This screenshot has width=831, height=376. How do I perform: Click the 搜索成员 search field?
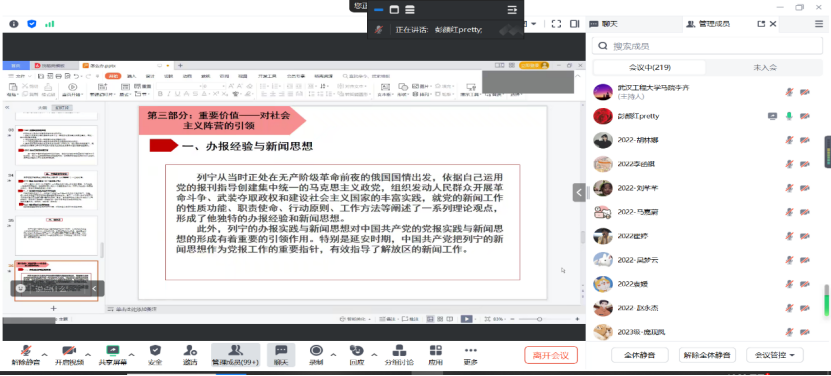pyautogui.click(x=707, y=46)
